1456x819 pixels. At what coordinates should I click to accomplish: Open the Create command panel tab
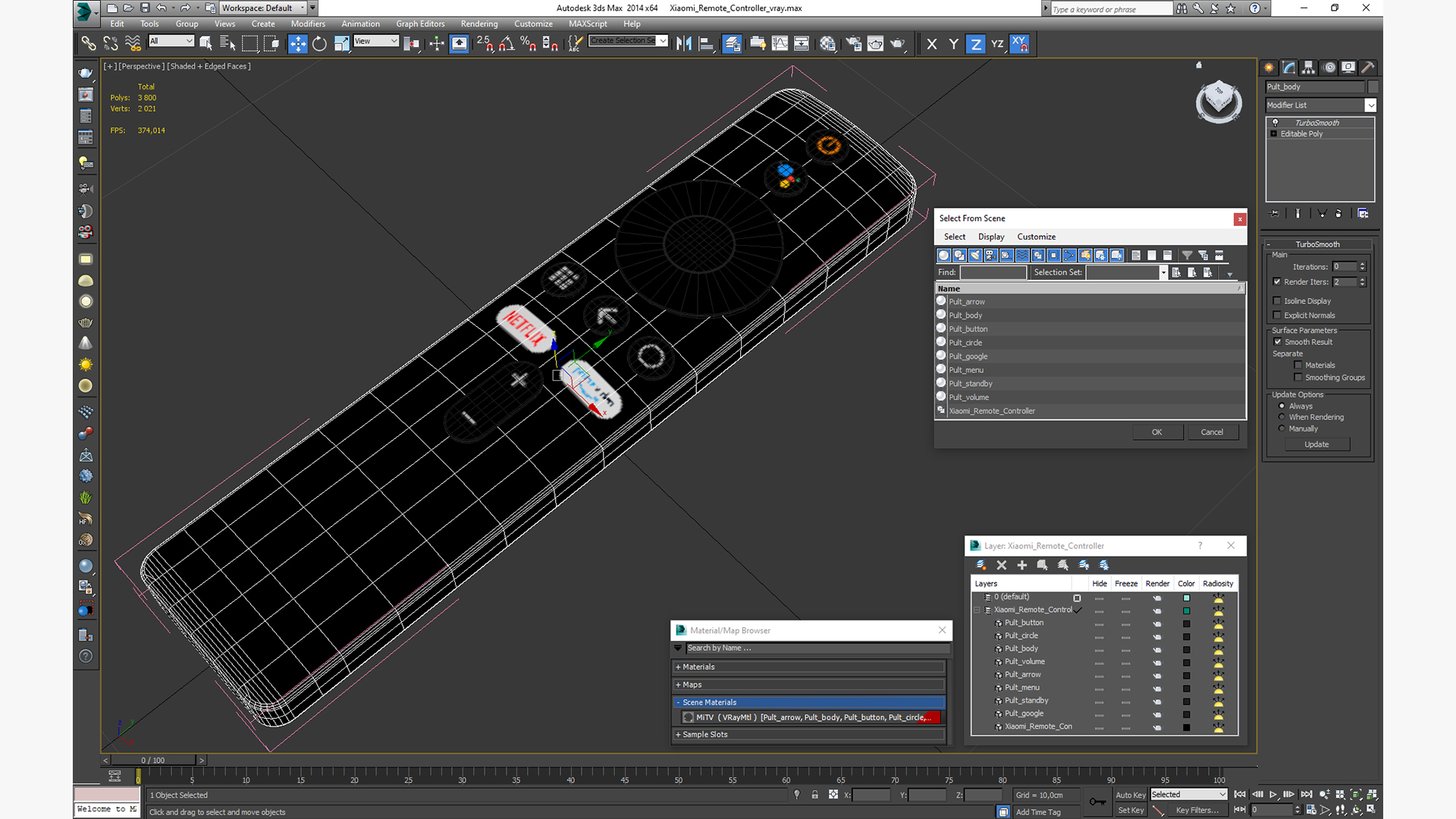[1269, 67]
